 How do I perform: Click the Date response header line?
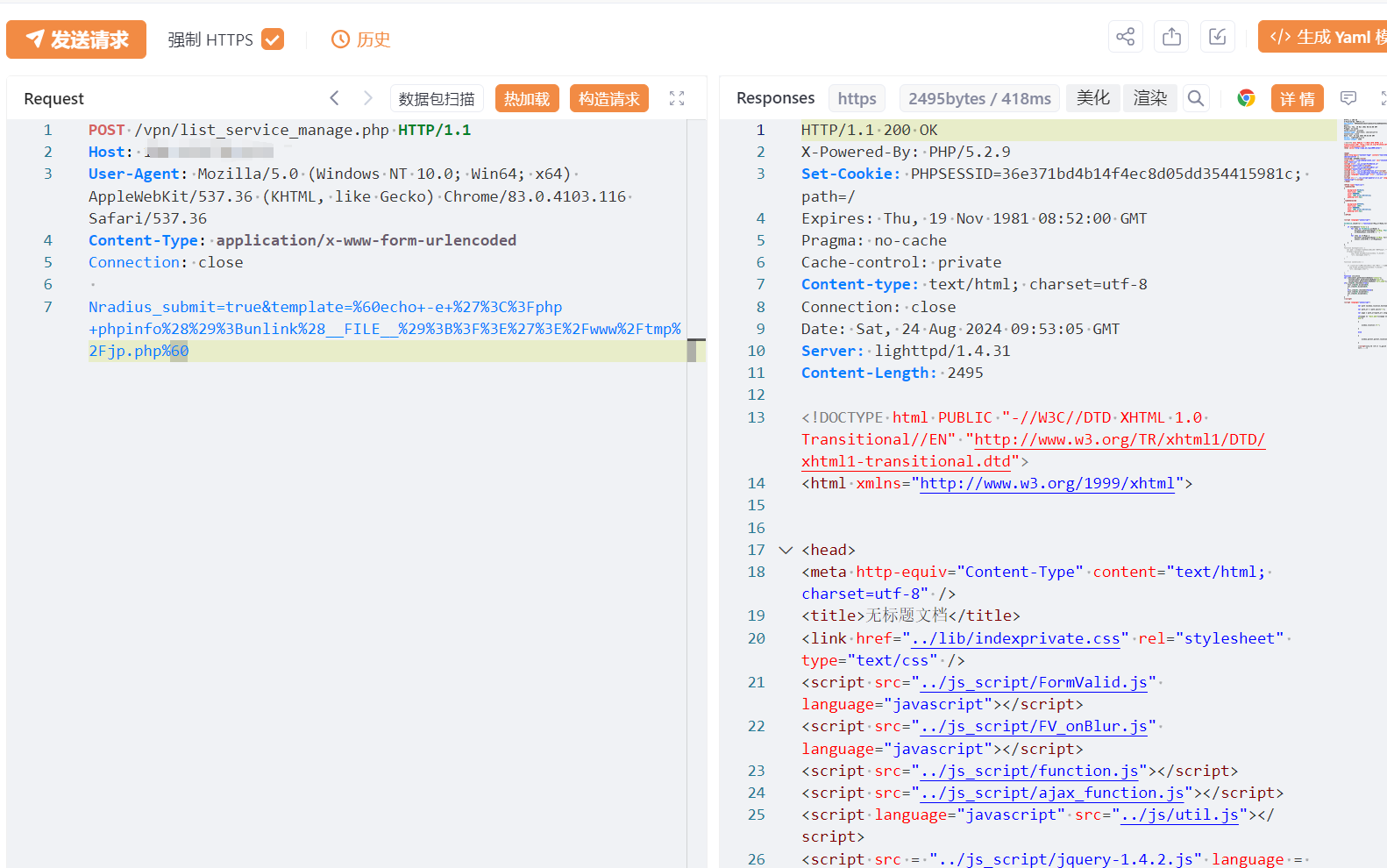point(961,329)
